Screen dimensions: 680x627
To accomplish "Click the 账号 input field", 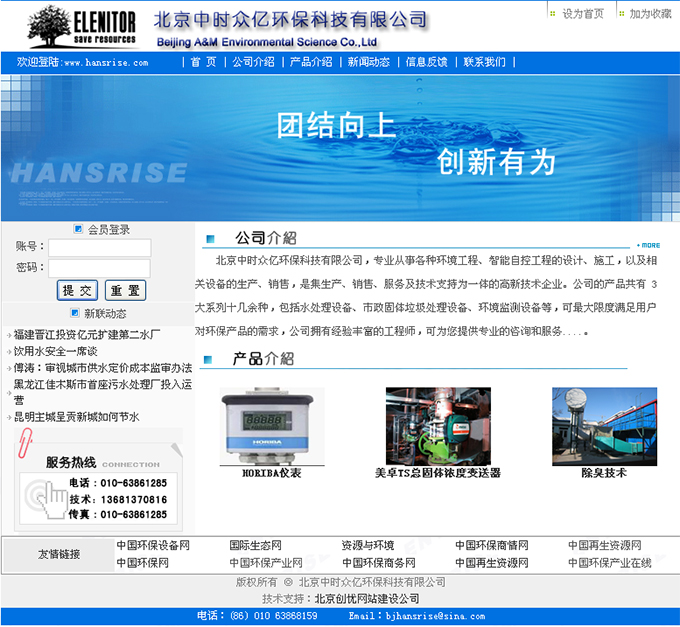I will pos(100,247).
